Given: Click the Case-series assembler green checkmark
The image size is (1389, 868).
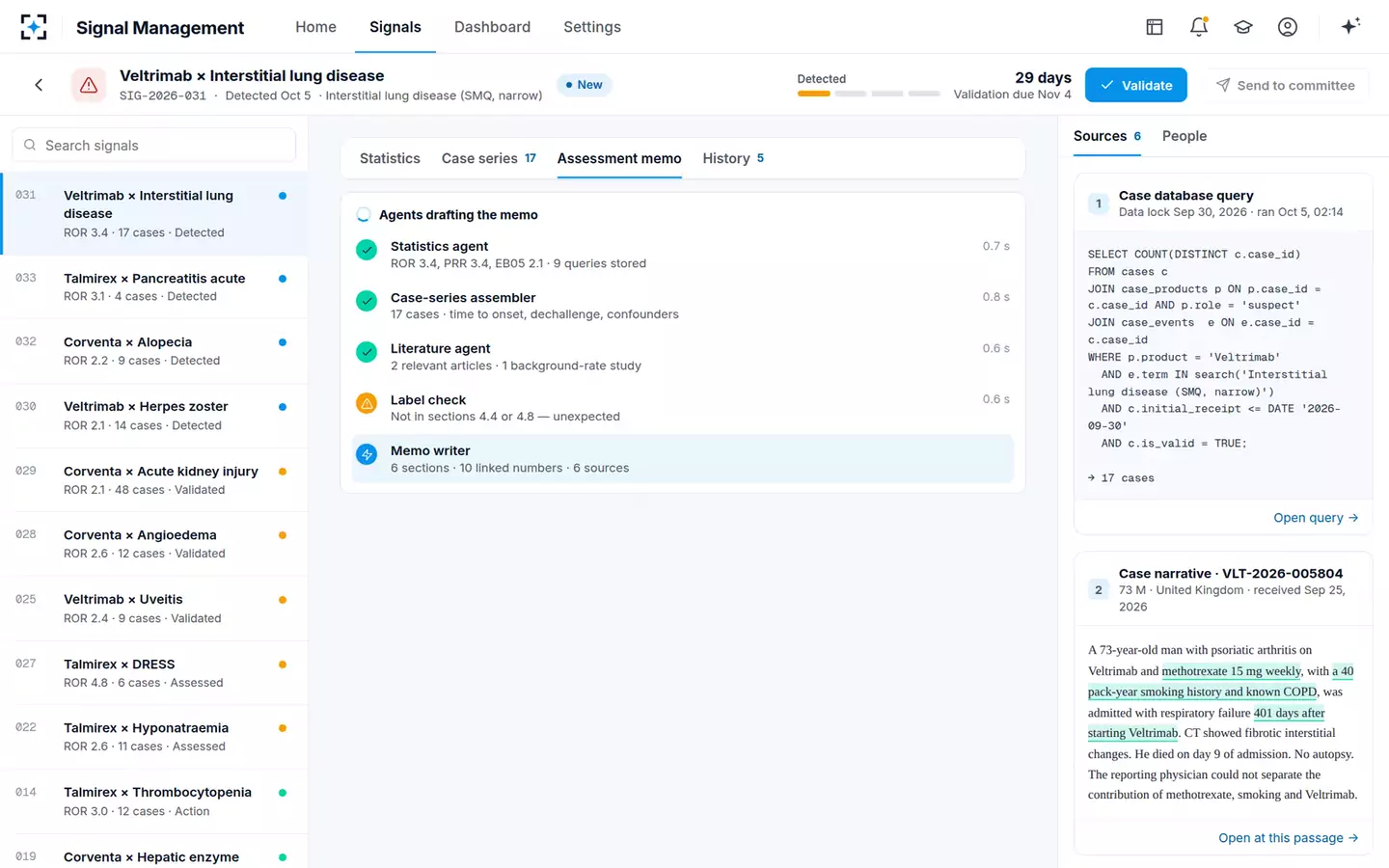Looking at the screenshot, I should [x=367, y=301].
